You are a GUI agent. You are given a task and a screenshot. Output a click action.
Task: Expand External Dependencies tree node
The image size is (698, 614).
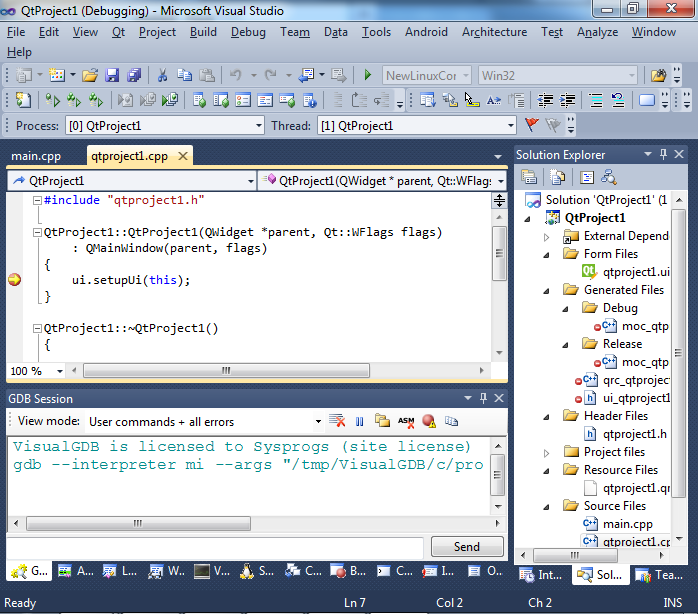click(x=546, y=237)
